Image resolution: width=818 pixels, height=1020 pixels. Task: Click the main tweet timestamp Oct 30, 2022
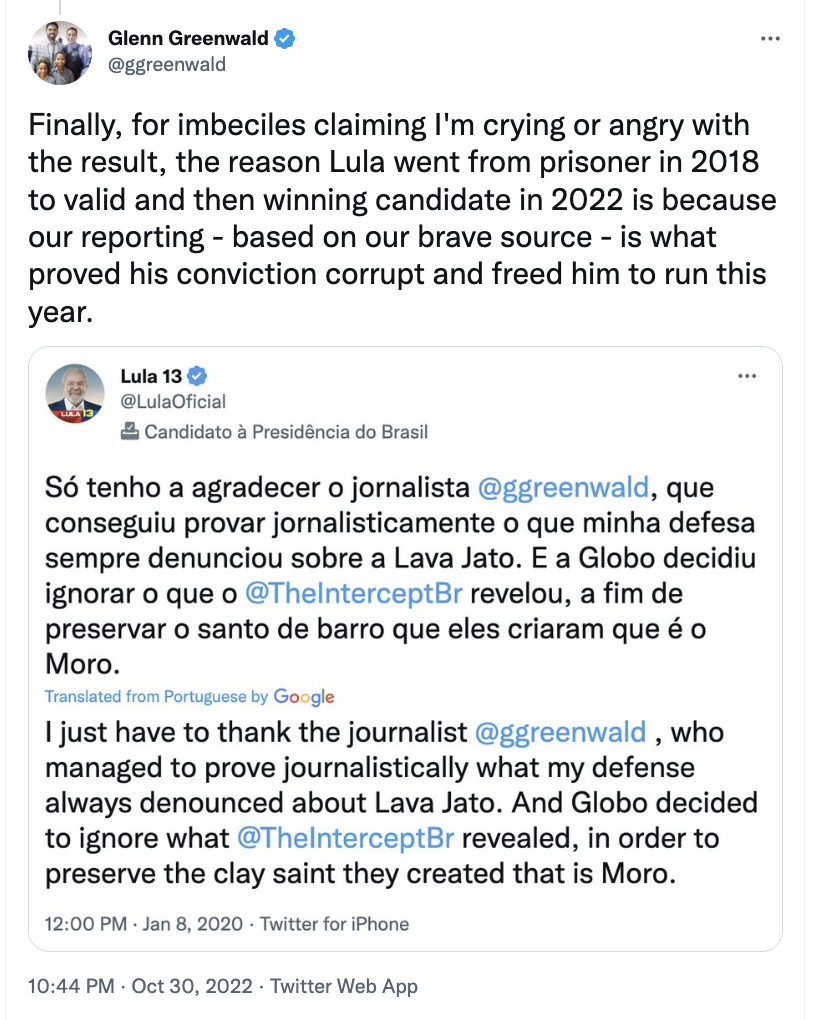[192, 986]
